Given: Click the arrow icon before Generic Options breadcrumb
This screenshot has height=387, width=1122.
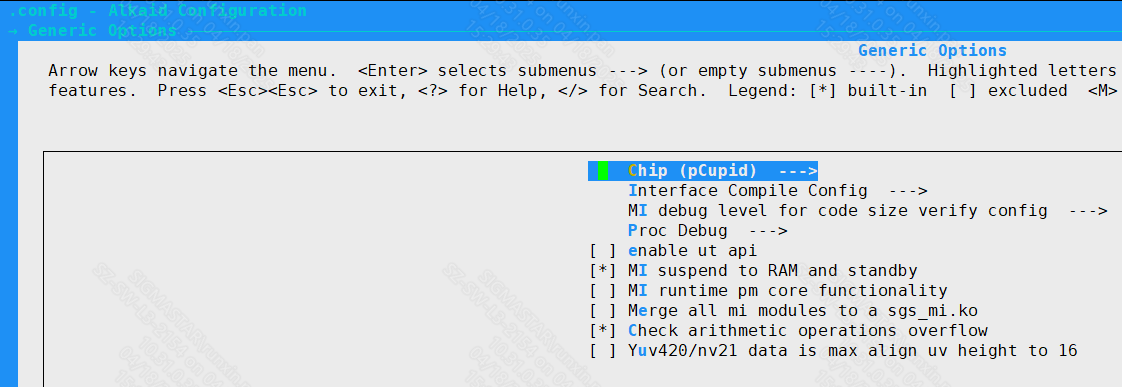Looking at the screenshot, I should coord(14,31).
